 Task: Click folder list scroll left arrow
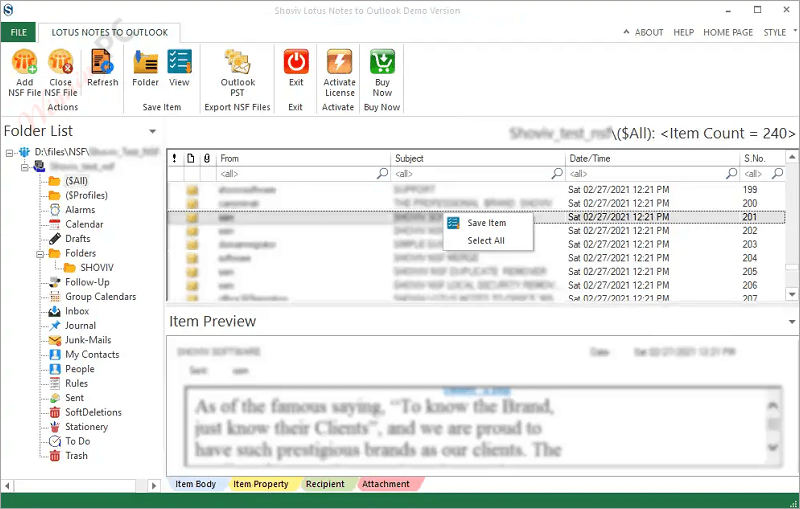[x=7, y=486]
